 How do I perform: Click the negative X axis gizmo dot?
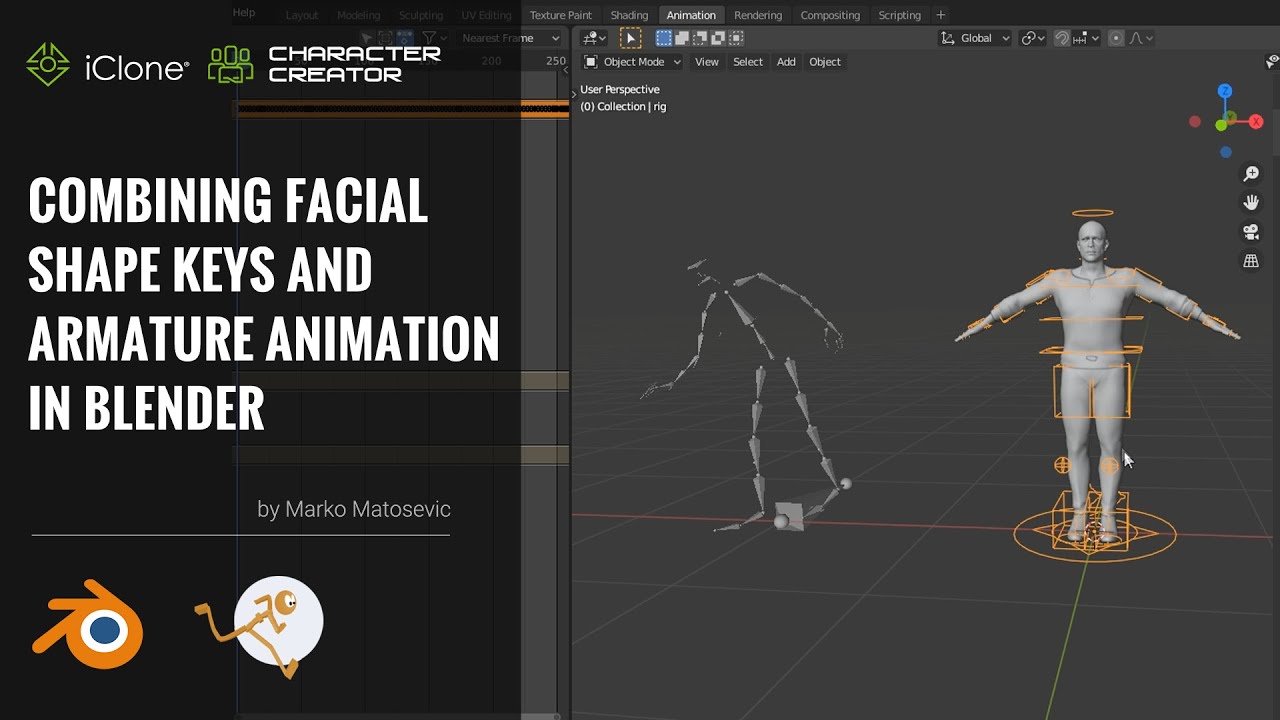(x=1195, y=122)
